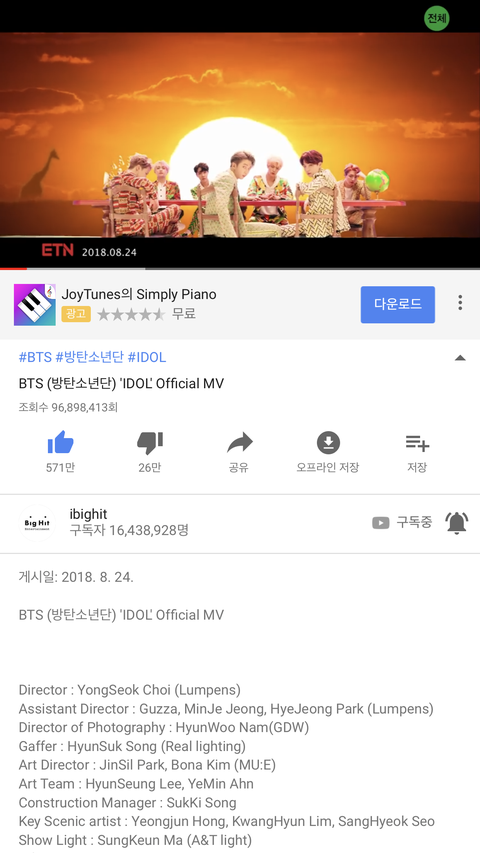Collapse the video description arrow
The width and height of the screenshot is (480, 853).
460,358
